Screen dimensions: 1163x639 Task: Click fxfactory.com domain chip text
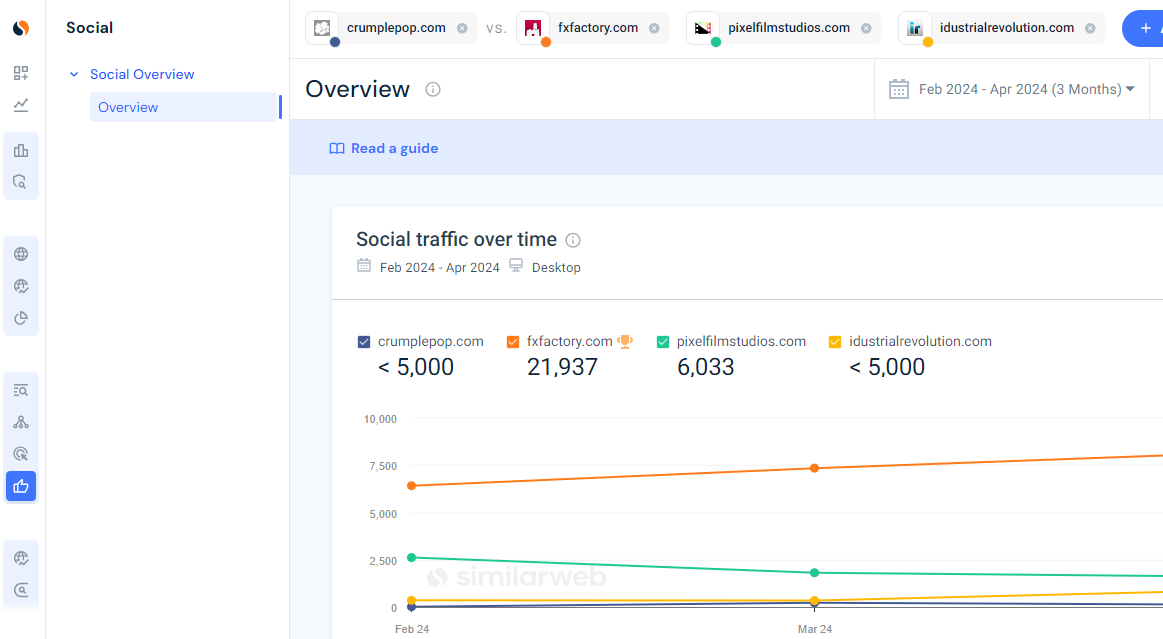[x=598, y=28]
